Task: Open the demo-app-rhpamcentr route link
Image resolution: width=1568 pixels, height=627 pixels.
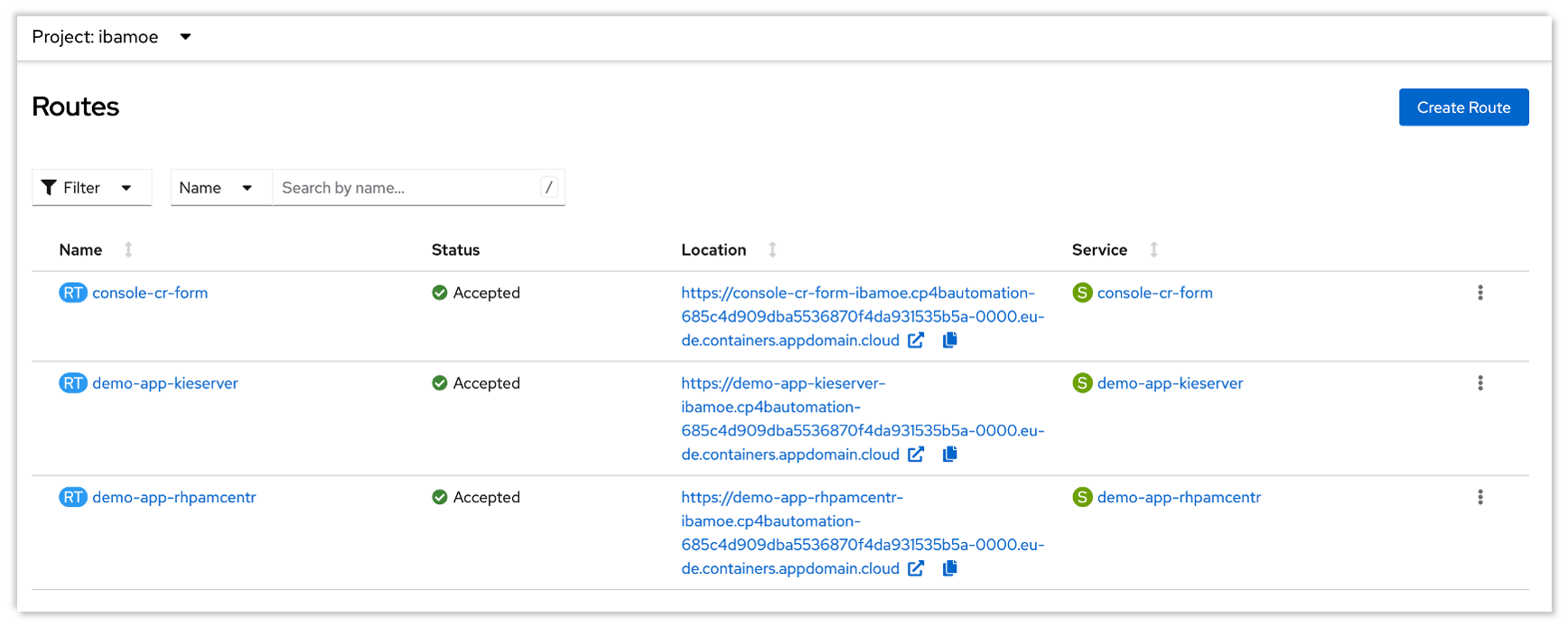Action: click(174, 497)
